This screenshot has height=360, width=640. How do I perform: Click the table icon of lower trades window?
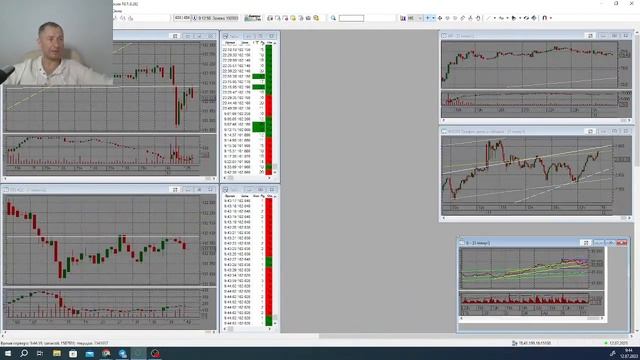point(225,190)
